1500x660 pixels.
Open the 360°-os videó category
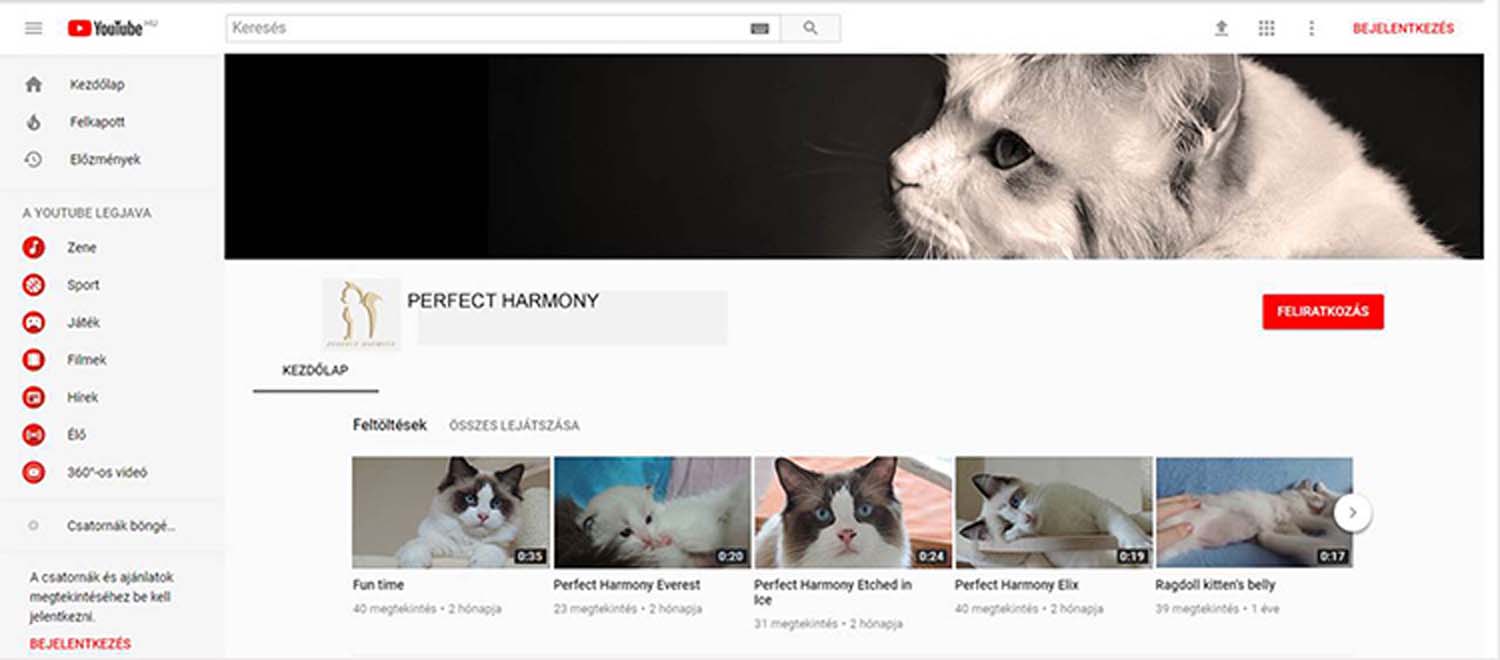pos(106,472)
